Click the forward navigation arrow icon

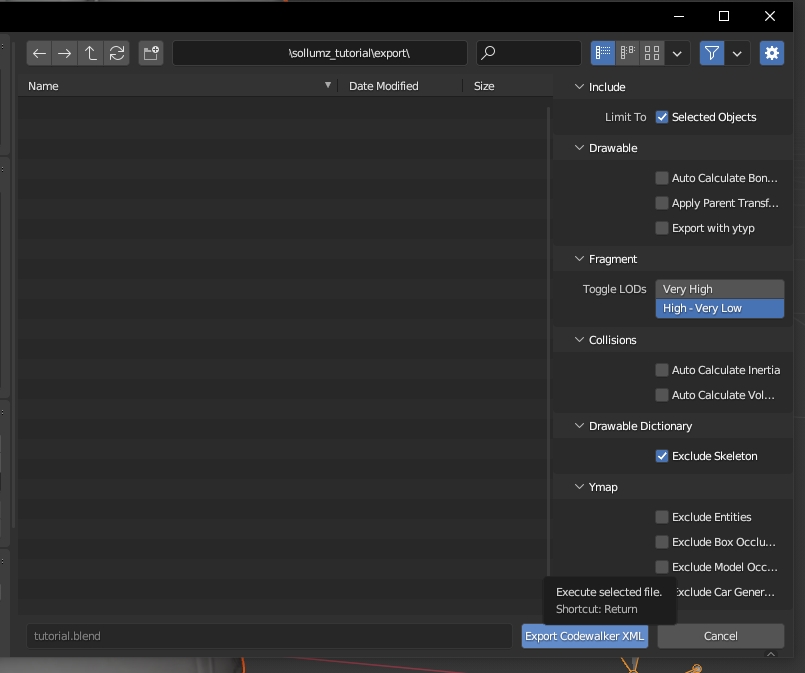point(65,53)
